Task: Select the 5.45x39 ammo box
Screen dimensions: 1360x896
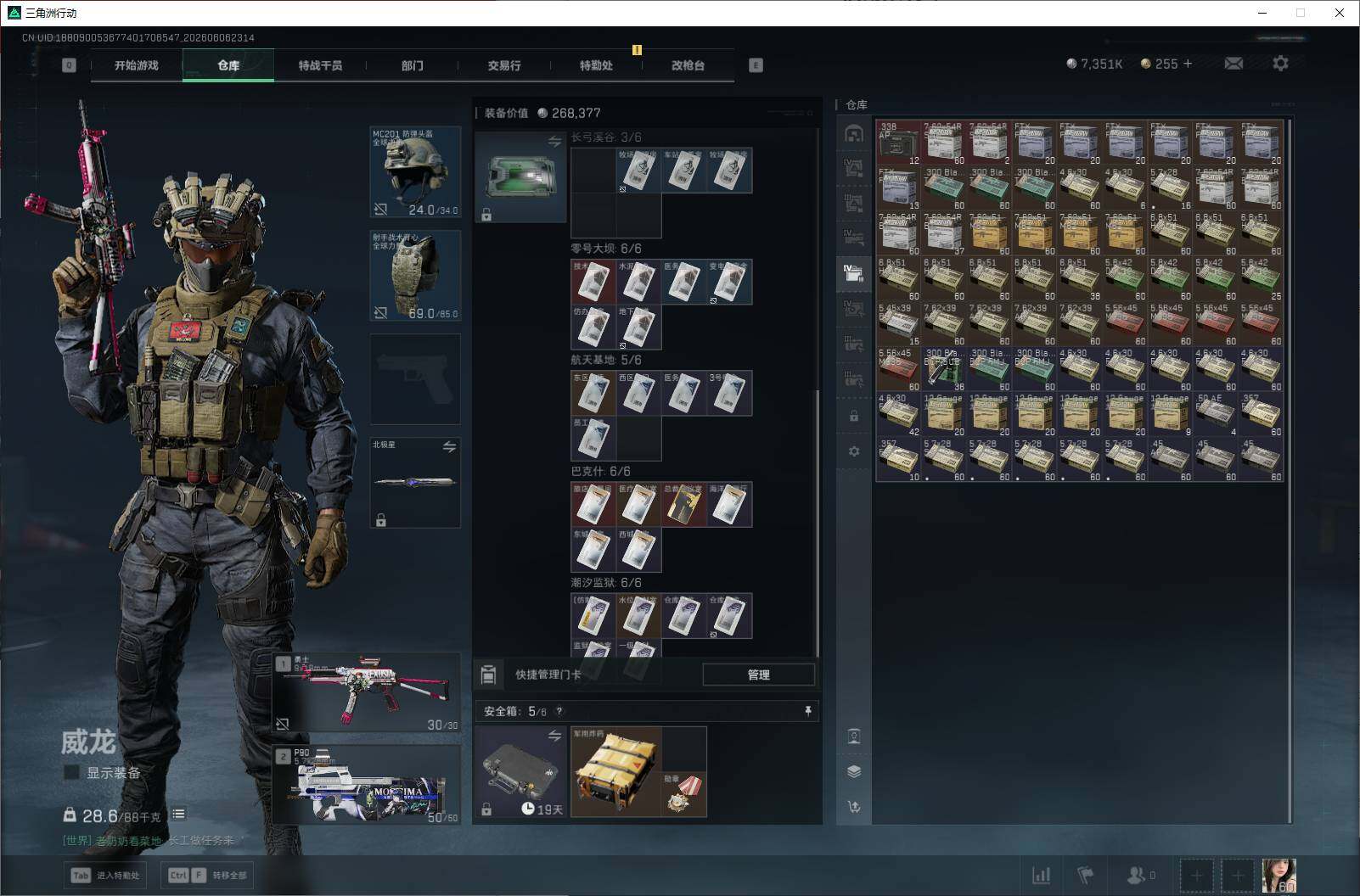Action: click(899, 324)
